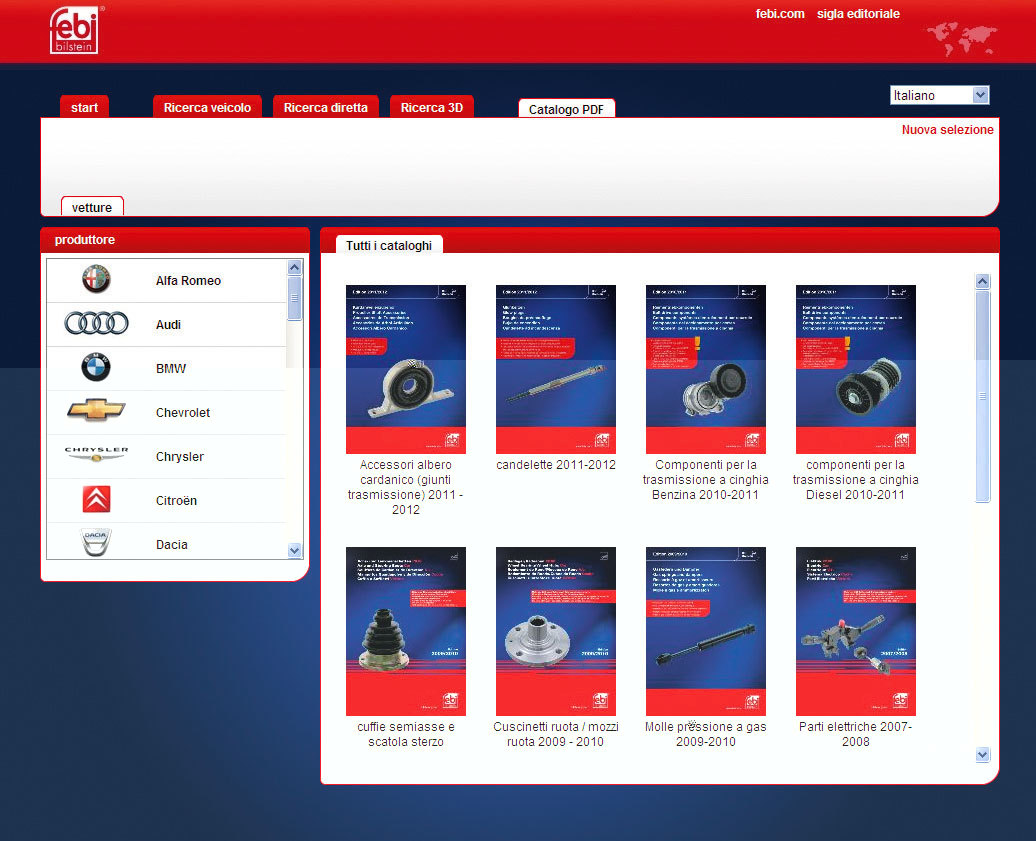
Task: Click catalog pane scroll up arrow
Action: pyautogui.click(x=982, y=281)
